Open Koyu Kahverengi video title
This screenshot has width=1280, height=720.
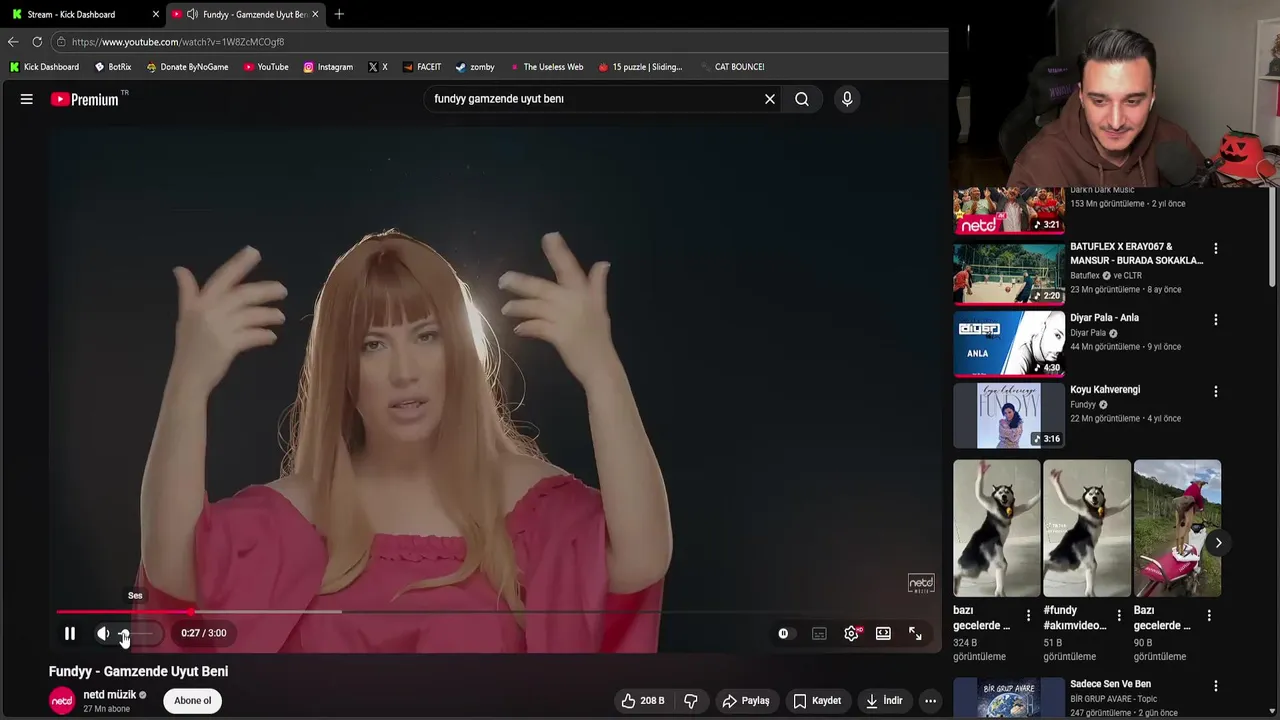(x=1105, y=390)
